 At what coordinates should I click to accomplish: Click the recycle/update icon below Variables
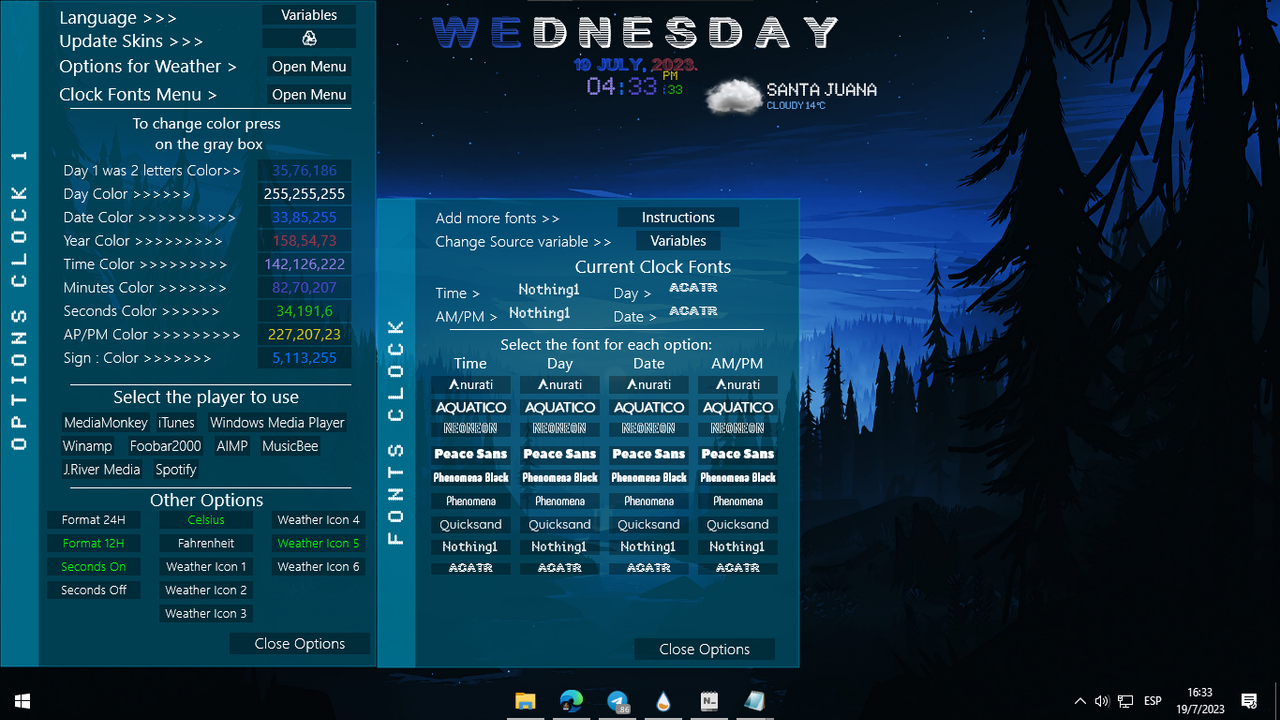pos(308,37)
